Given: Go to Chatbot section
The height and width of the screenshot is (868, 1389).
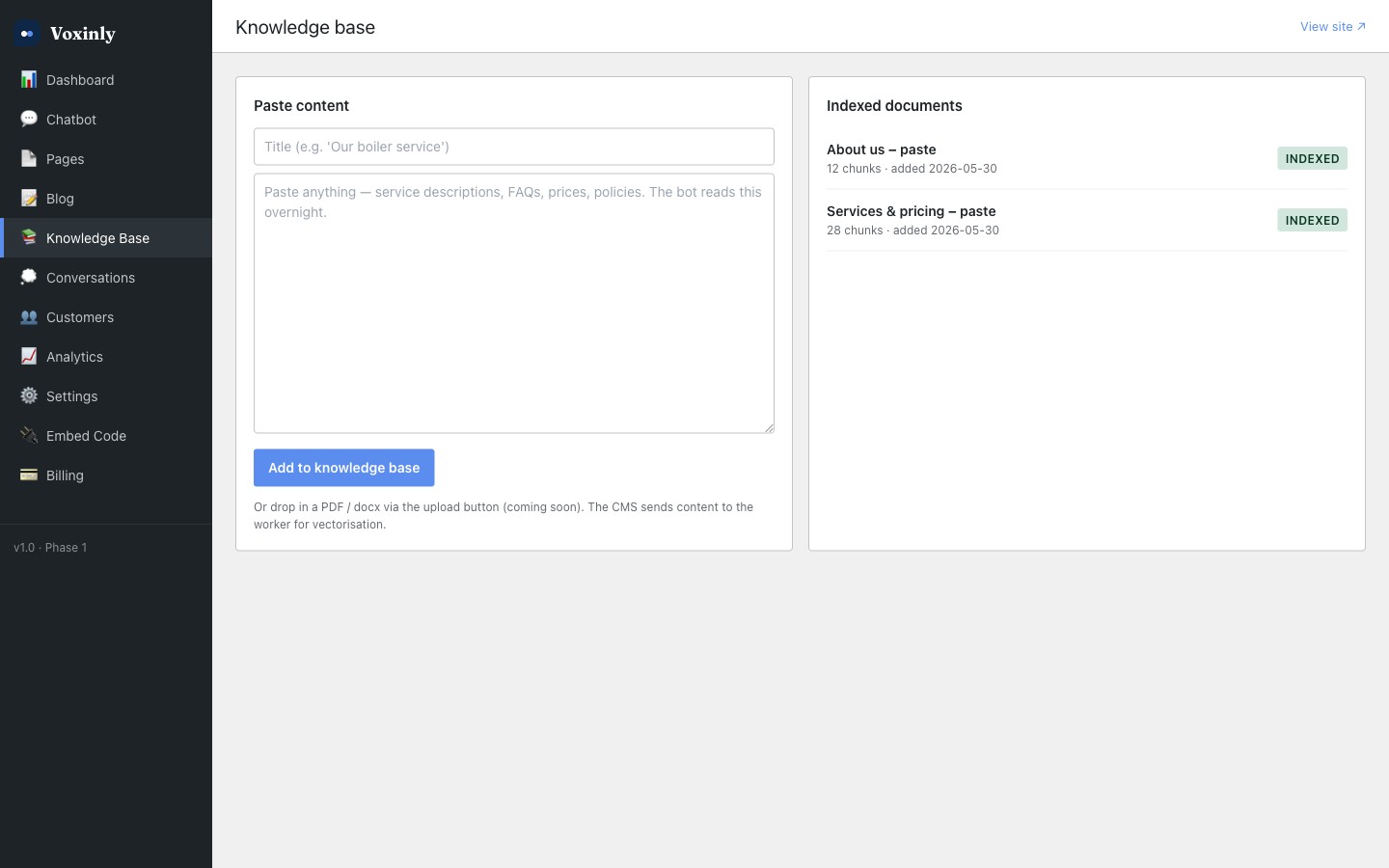Looking at the screenshot, I should [x=106, y=120].
